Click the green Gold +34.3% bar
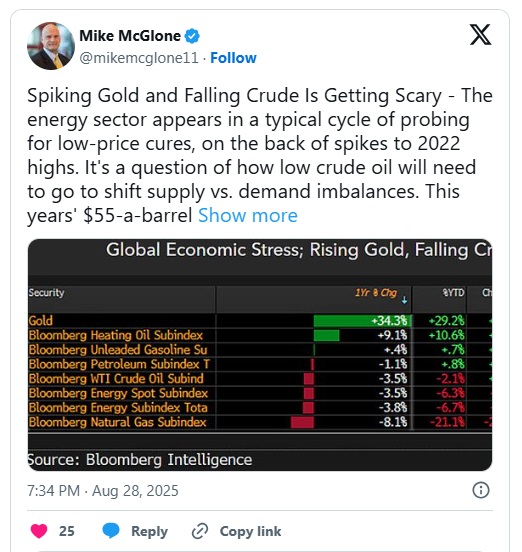This screenshot has width=522, height=552. (x=363, y=321)
